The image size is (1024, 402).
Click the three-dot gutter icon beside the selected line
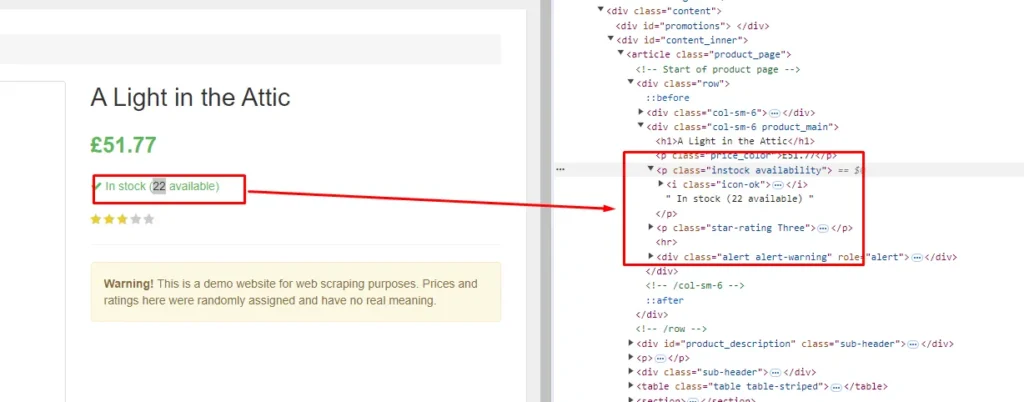(561, 170)
